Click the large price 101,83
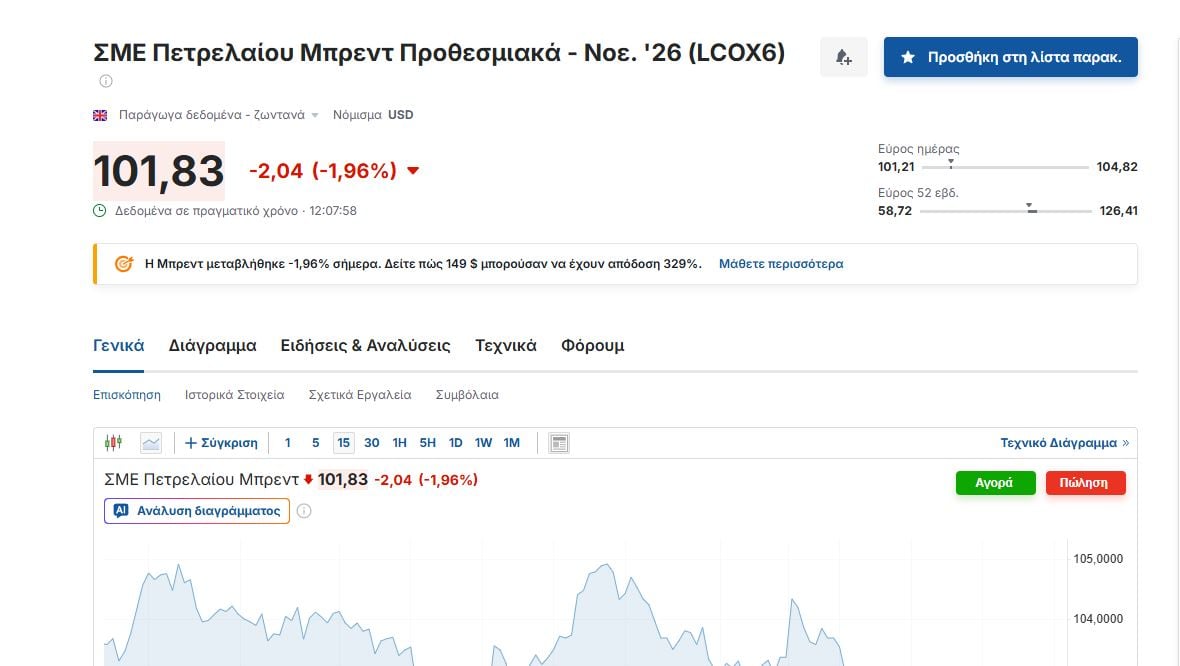Screen dimensions: 1180x666 click(x=159, y=171)
